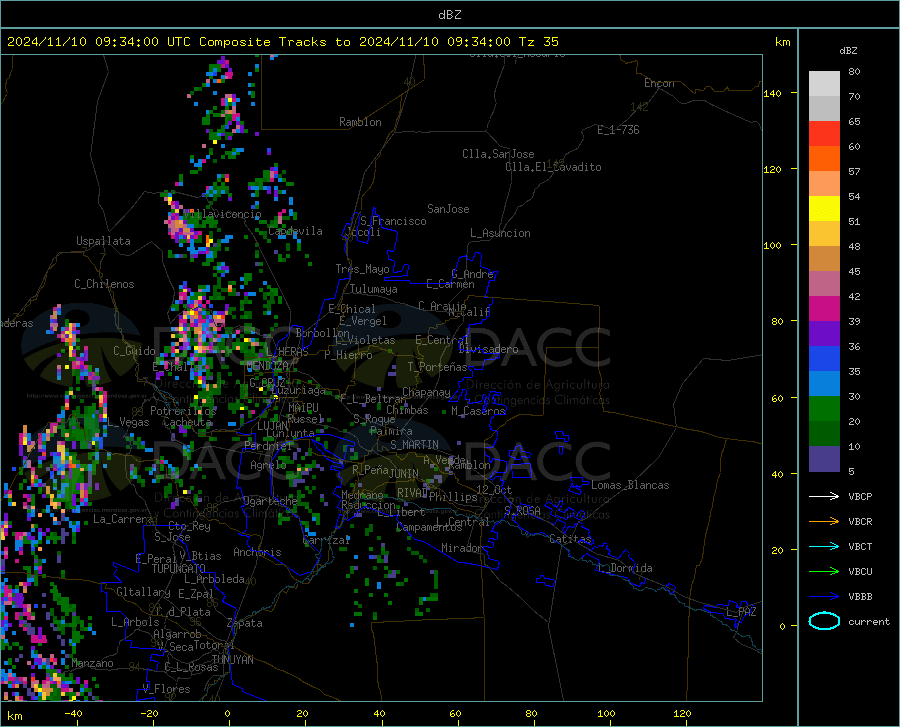Click the L_Asuncion map label
Viewport: 900px width, 727px height.
(x=500, y=233)
